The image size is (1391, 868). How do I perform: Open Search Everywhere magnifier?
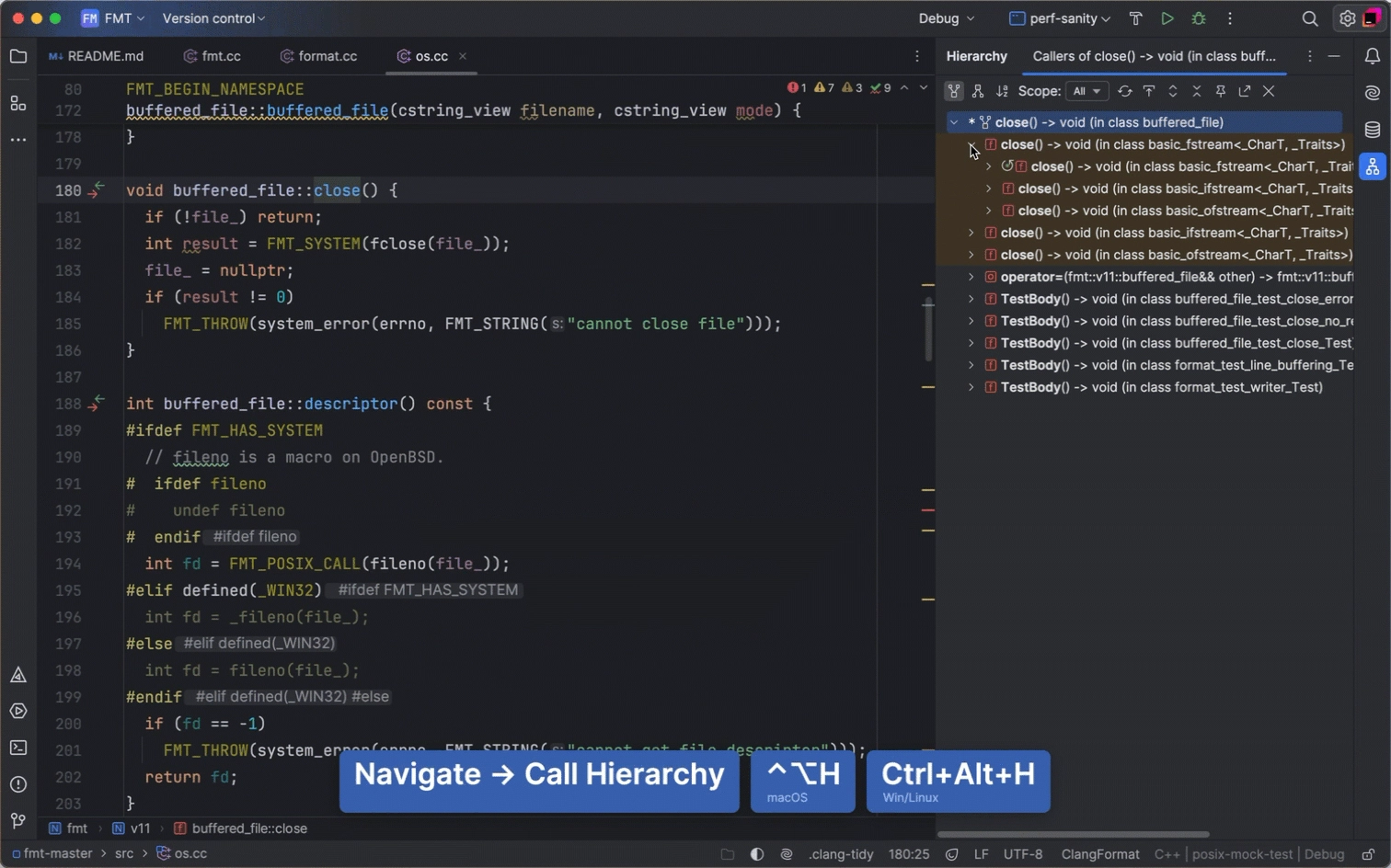tap(1310, 18)
